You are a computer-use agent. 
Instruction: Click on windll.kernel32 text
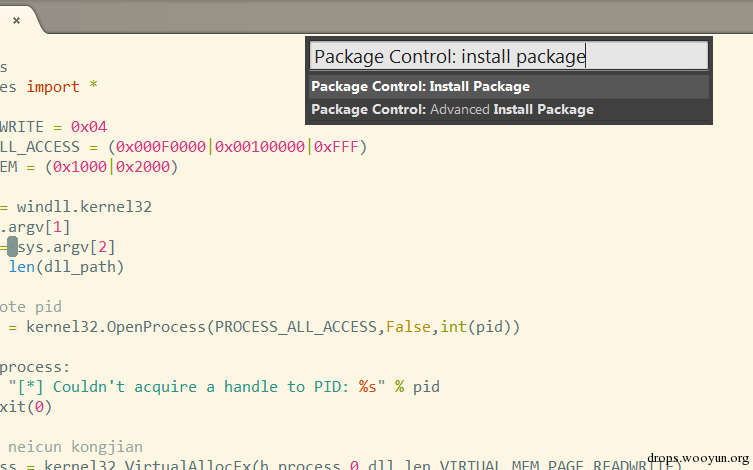click(85, 207)
